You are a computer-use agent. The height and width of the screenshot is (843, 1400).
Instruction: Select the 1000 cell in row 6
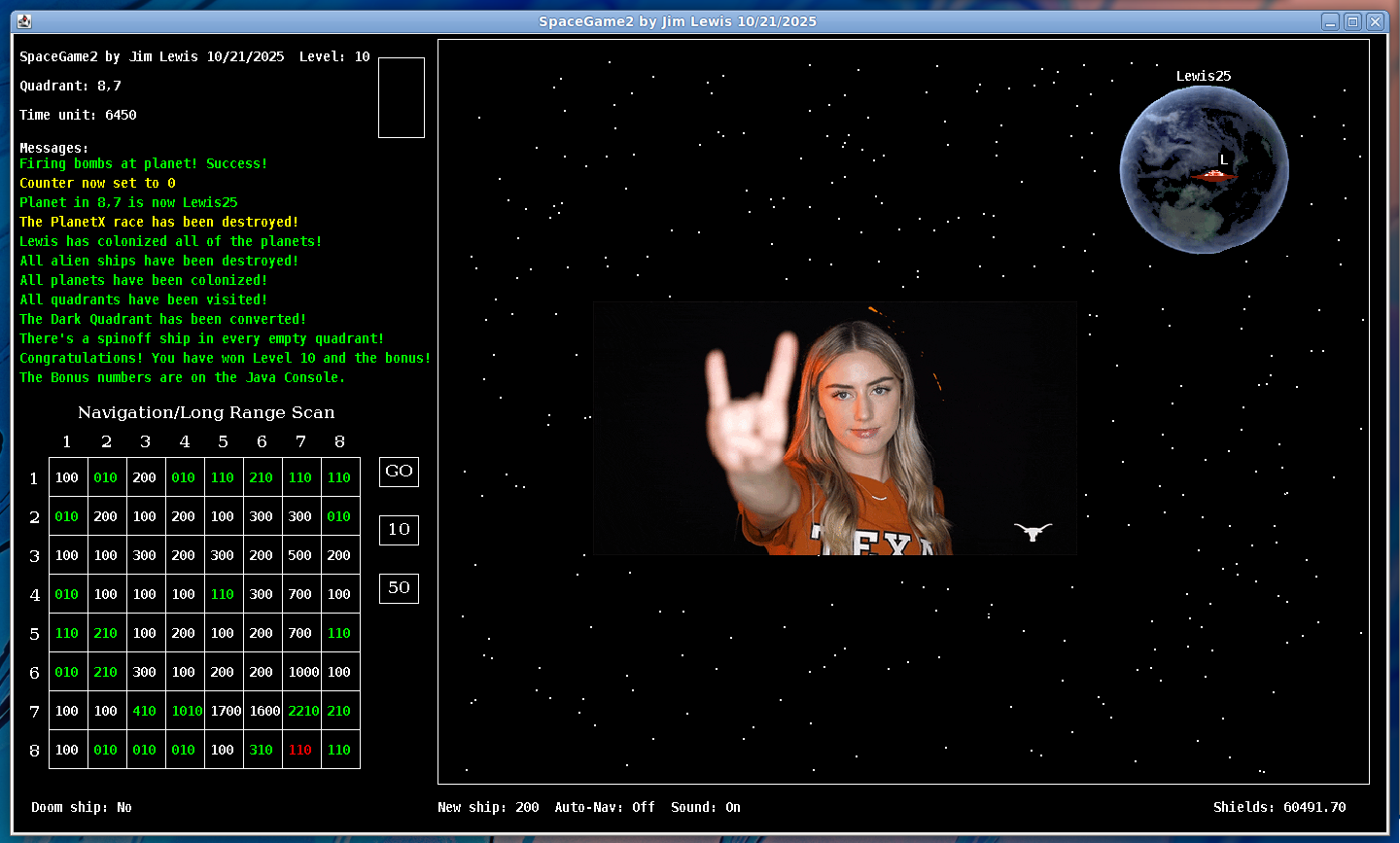[x=302, y=672]
